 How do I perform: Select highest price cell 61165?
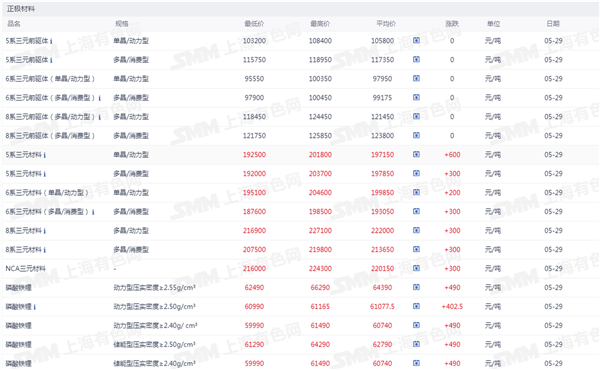tap(320, 306)
